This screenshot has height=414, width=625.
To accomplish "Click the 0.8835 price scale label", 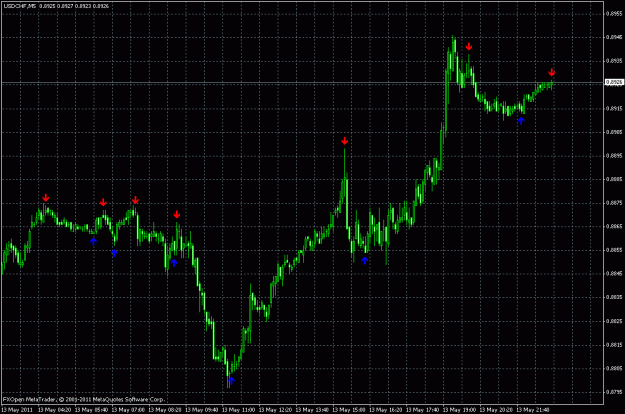I will (x=614, y=297).
